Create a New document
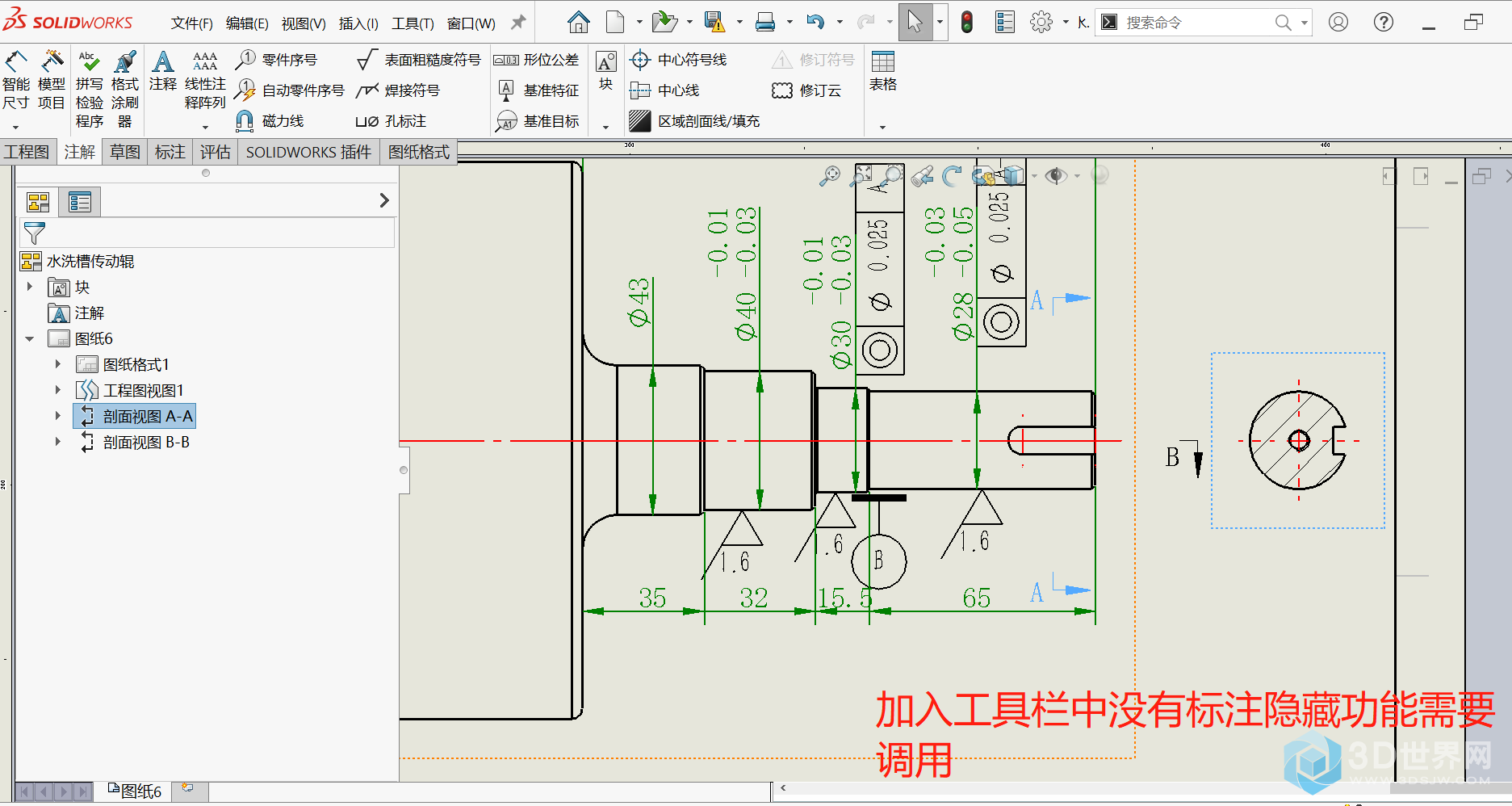Image resolution: width=1512 pixels, height=806 pixels. pos(615,23)
